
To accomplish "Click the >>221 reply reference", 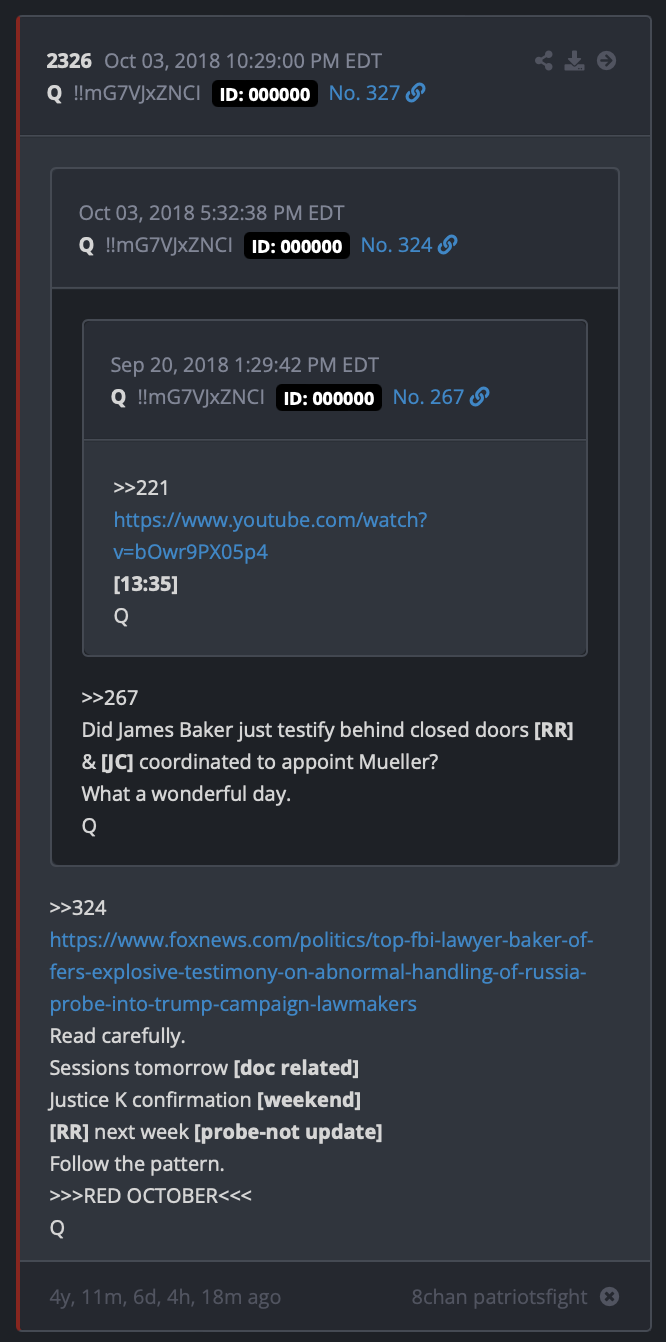I will (142, 488).
